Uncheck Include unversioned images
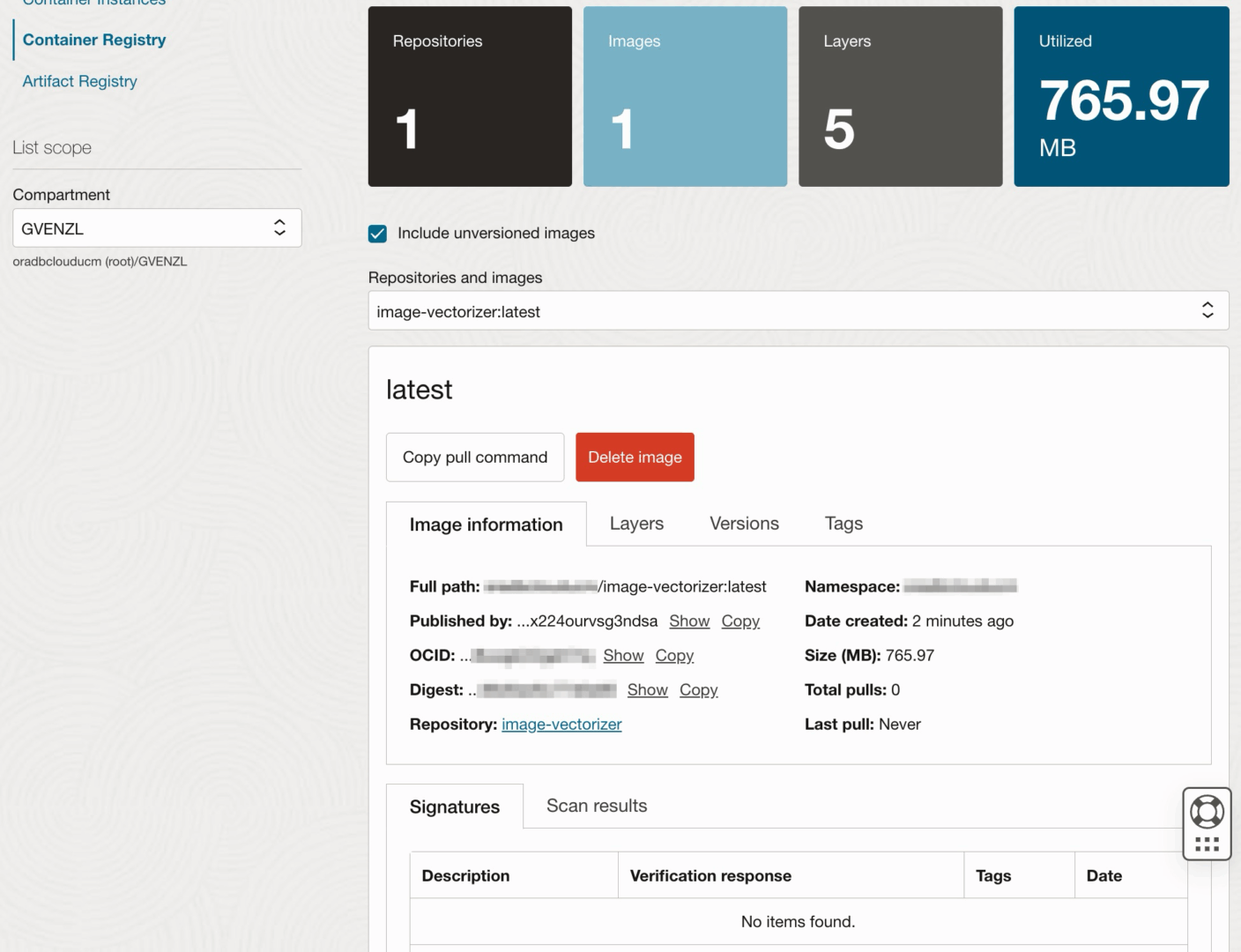This screenshot has width=1241, height=952. [x=377, y=233]
